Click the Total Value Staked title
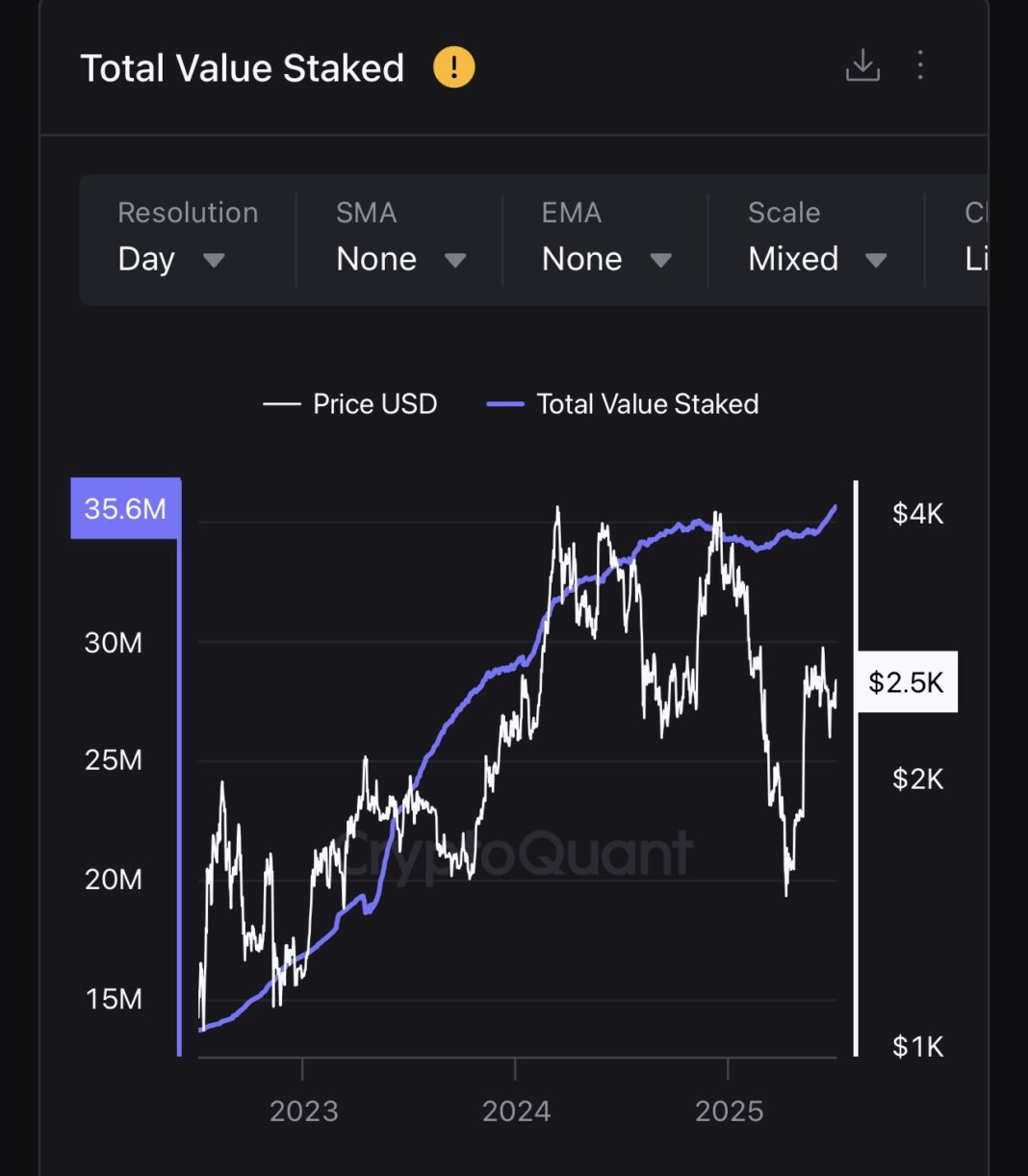 pyautogui.click(x=242, y=68)
